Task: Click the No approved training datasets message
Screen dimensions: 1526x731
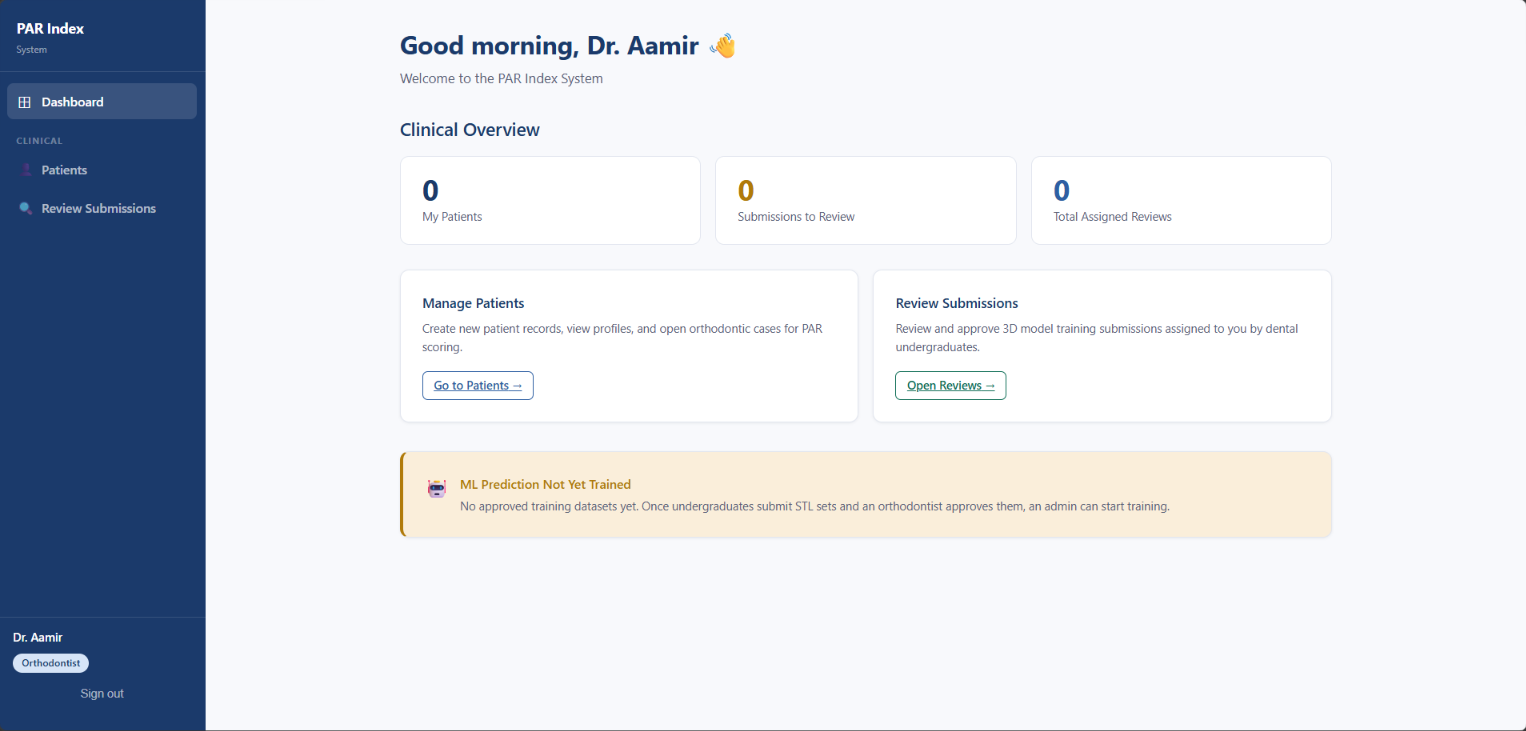Action: point(815,506)
